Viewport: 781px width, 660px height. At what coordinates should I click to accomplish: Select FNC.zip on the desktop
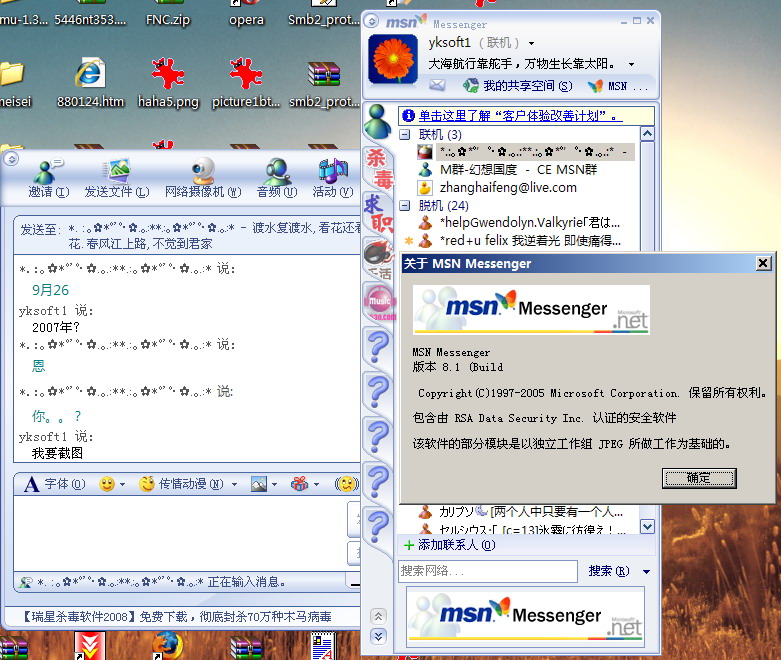tap(168, 14)
